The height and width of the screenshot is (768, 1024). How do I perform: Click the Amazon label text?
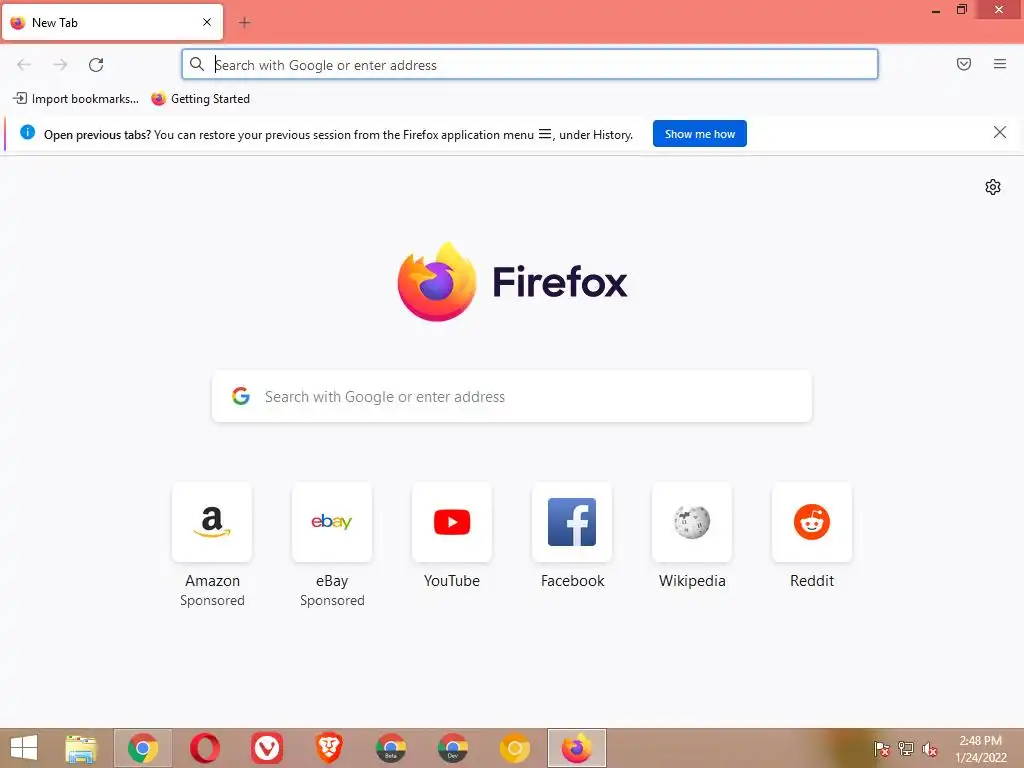tap(212, 581)
